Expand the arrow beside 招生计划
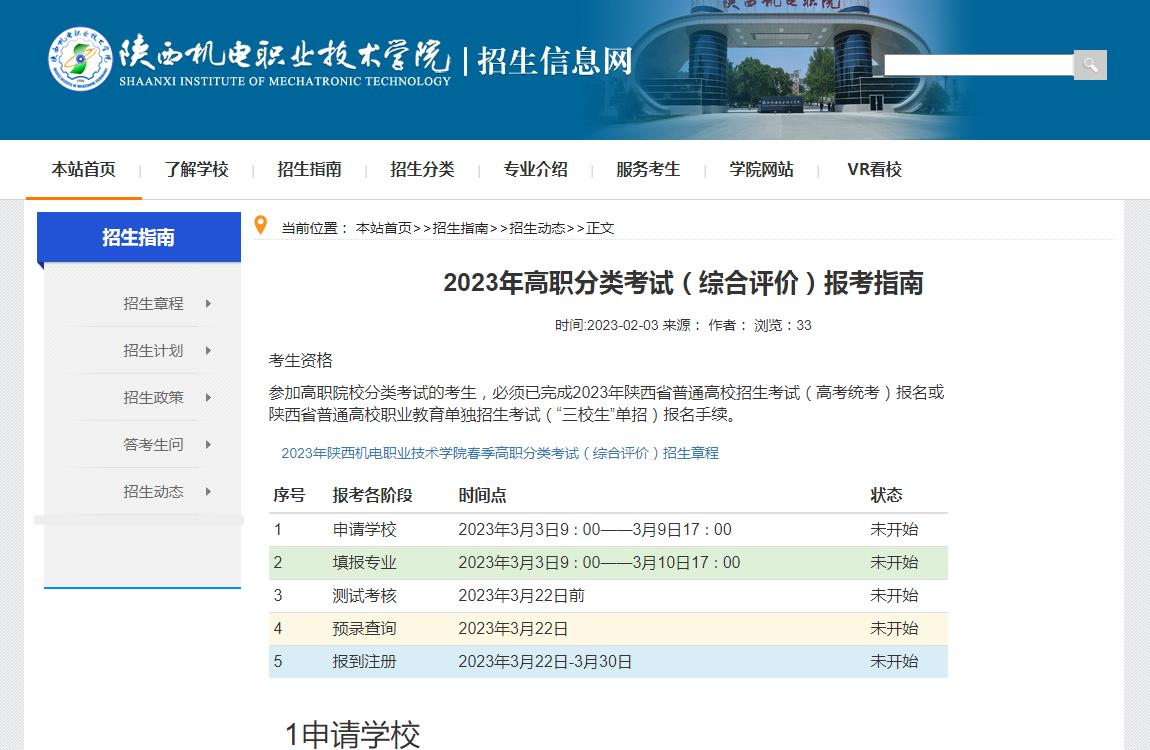1150x750 pixels. 208,350
